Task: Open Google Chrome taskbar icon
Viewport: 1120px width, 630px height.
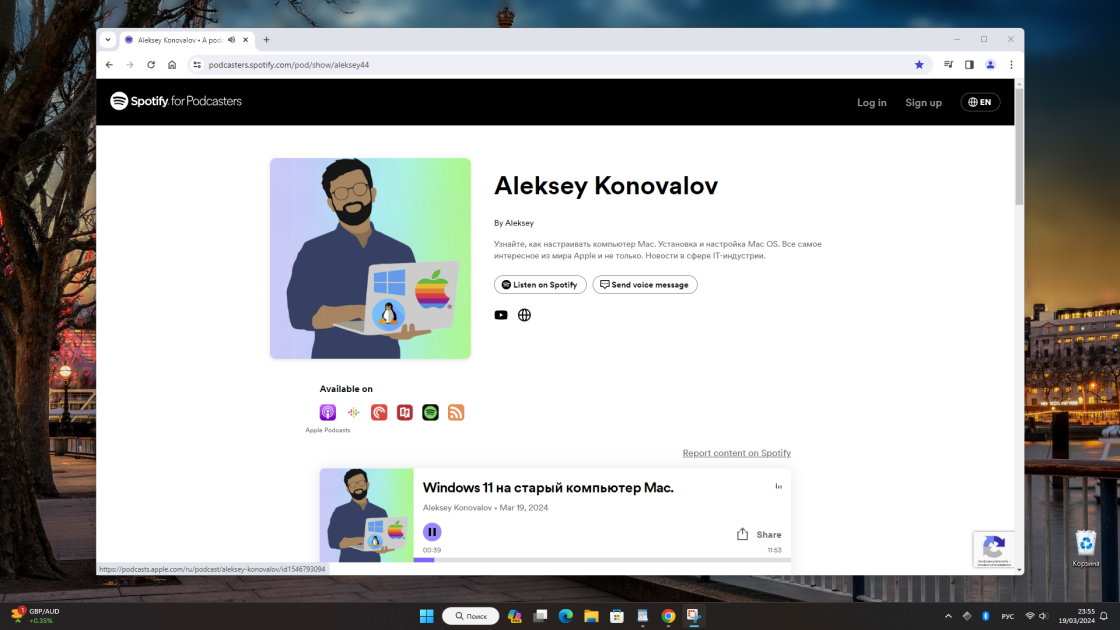Action: coord(668,616)
